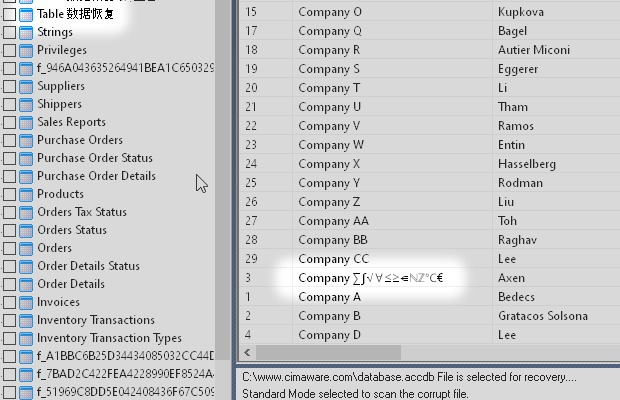This screenshot has height=400, width=620.
Task: Open the Inventory Transaction Types table
Action: (109, 338)
